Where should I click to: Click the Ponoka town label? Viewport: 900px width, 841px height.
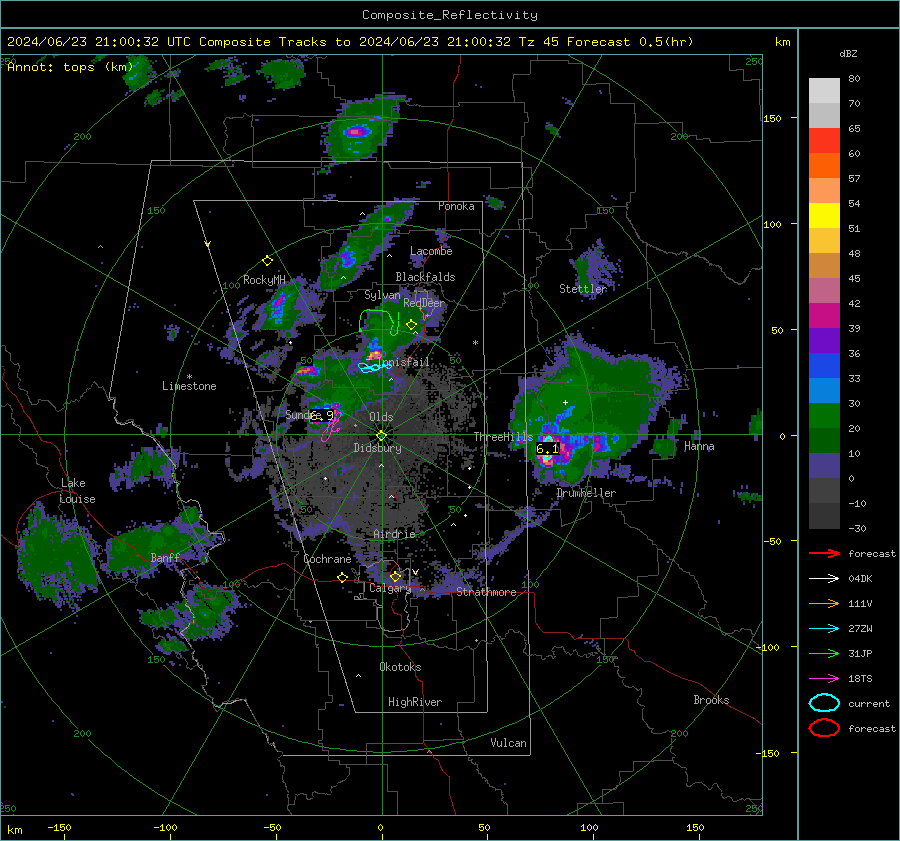pyautogui.click(x=456, y=206)
